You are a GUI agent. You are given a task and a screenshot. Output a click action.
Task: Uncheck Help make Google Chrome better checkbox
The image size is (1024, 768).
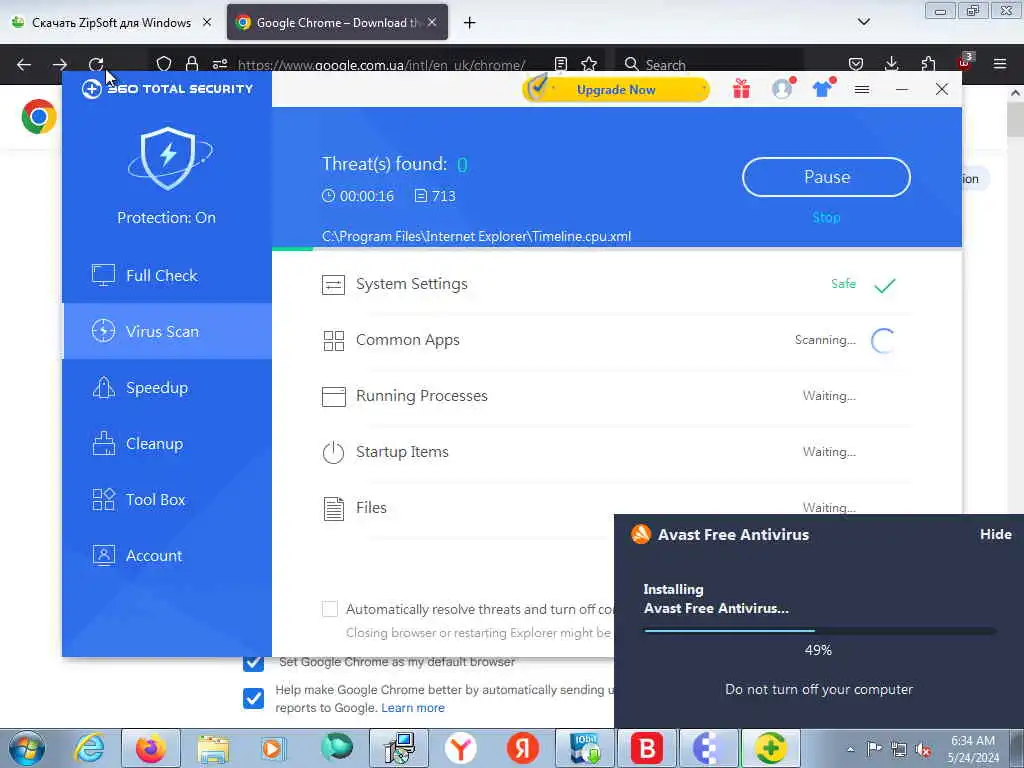tap(253, 698)
